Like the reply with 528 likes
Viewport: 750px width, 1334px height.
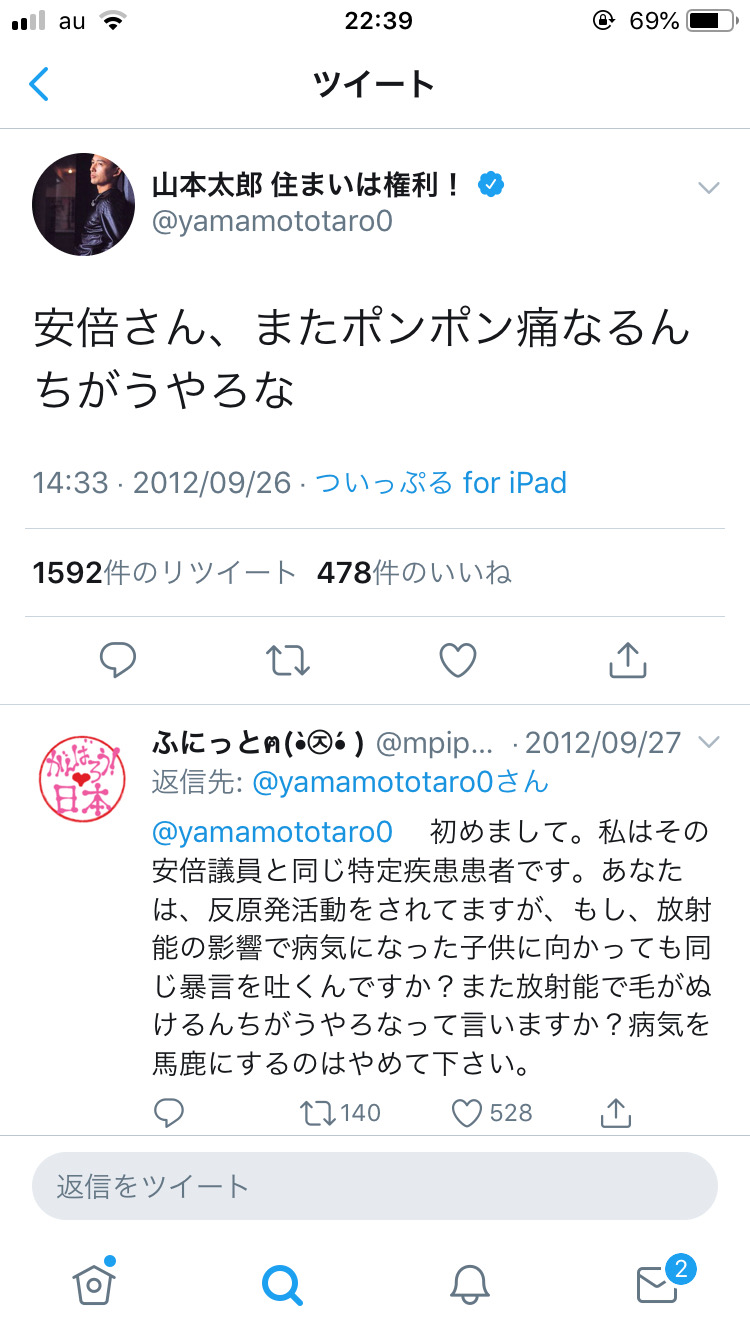pyautogui.click(x=492, y=1112)
